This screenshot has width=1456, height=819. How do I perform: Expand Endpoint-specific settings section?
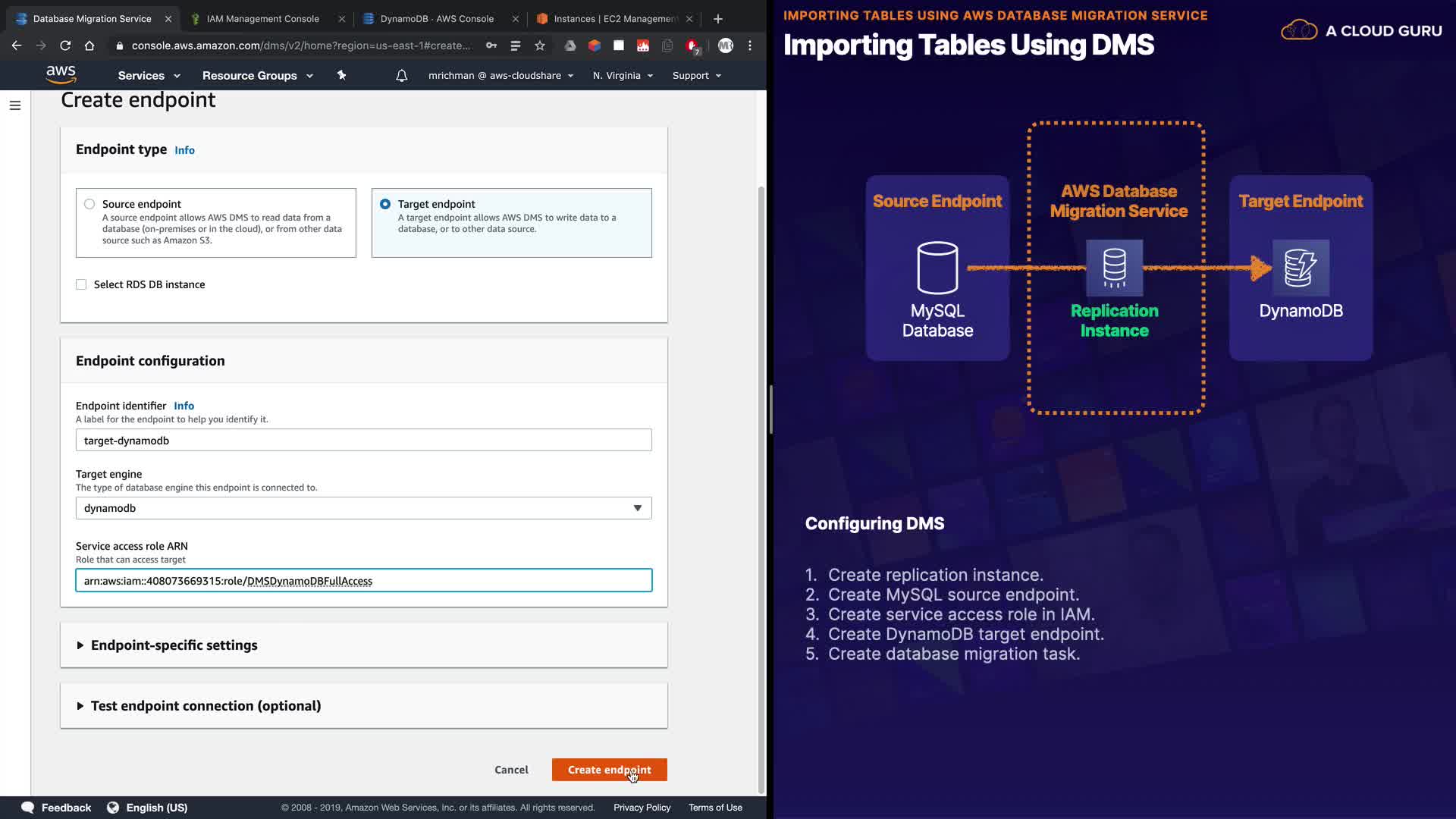pyautogui.click(x=174, y=645)
